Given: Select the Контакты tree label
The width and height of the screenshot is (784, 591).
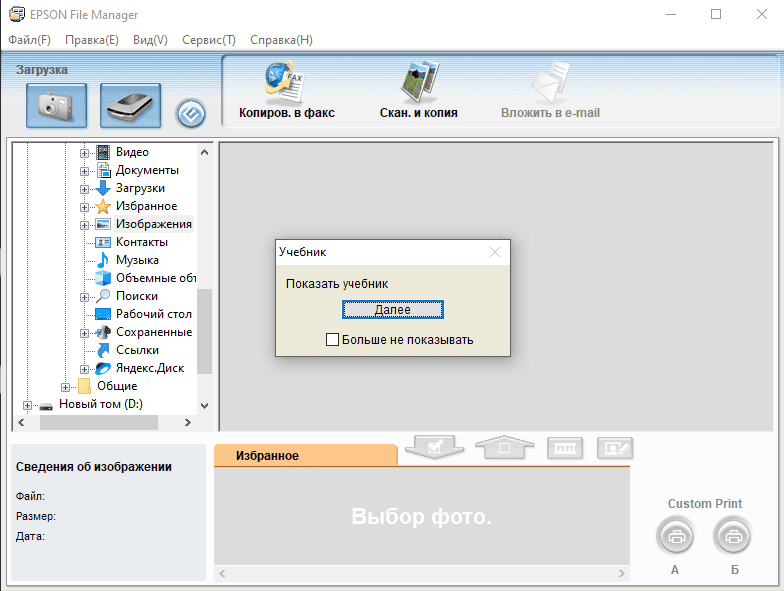Looking at the screenshot, I should 142,242.
